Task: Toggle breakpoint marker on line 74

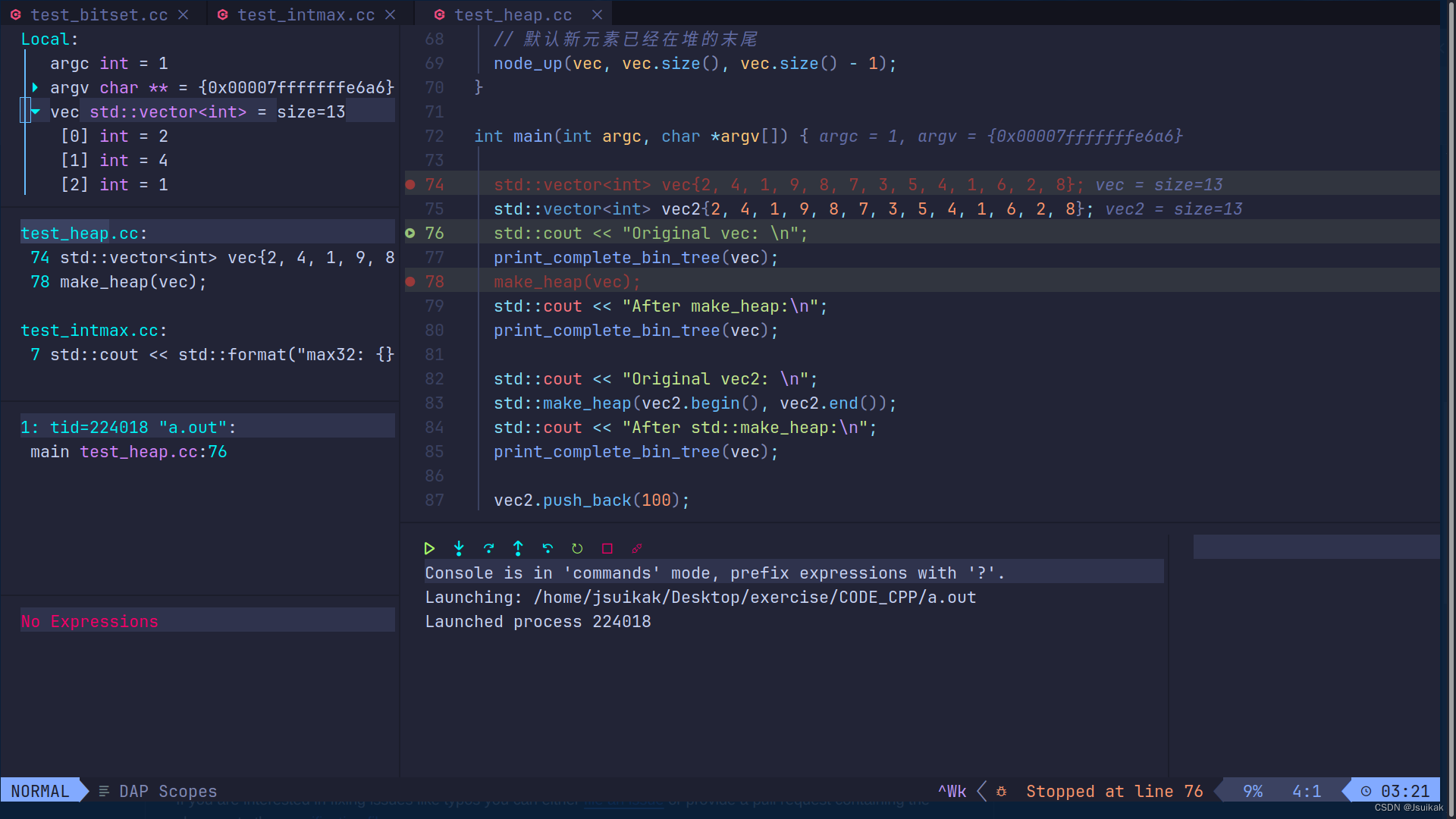Action: [x=410, y=184]
